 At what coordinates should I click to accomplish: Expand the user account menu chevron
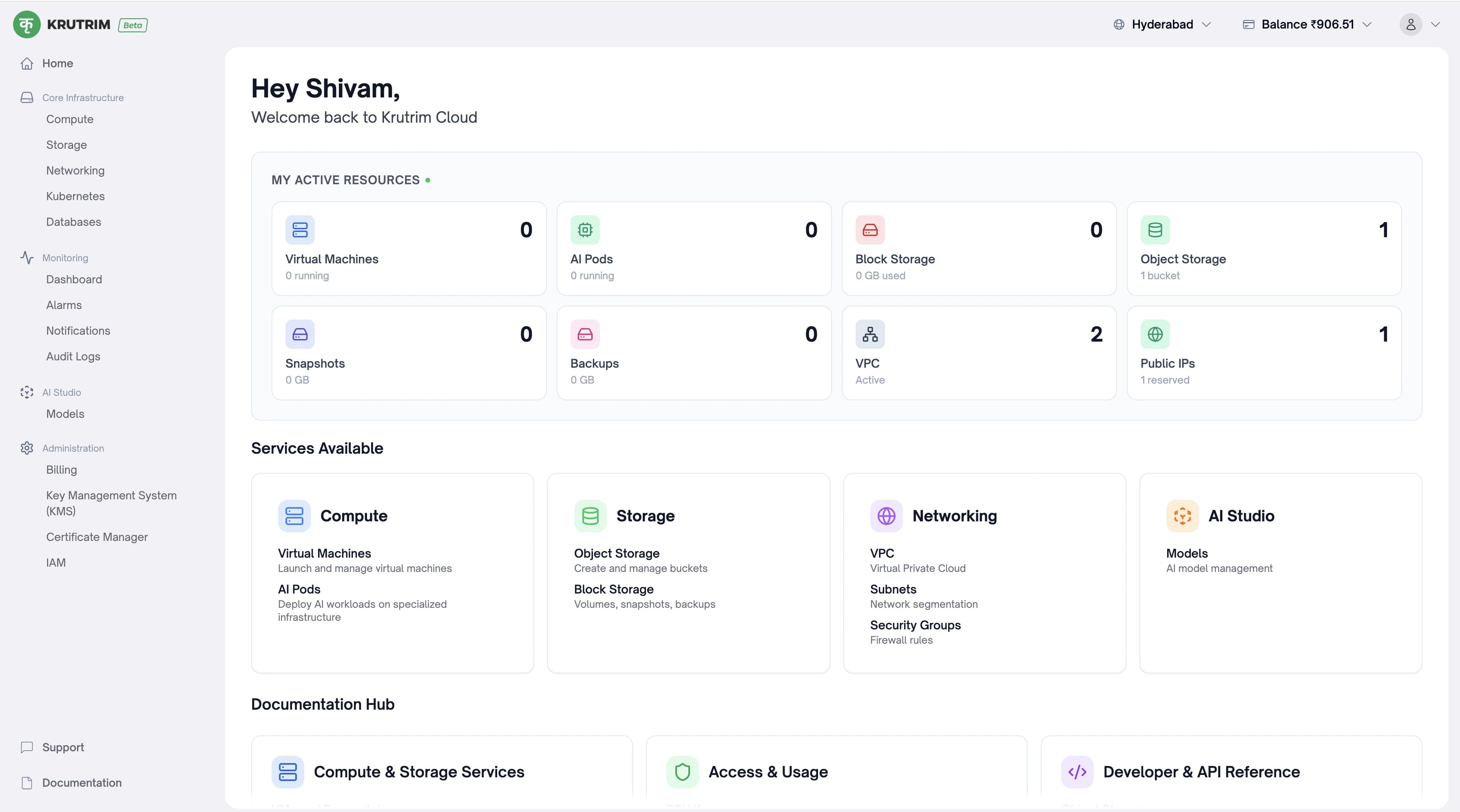coord(1436,24)
